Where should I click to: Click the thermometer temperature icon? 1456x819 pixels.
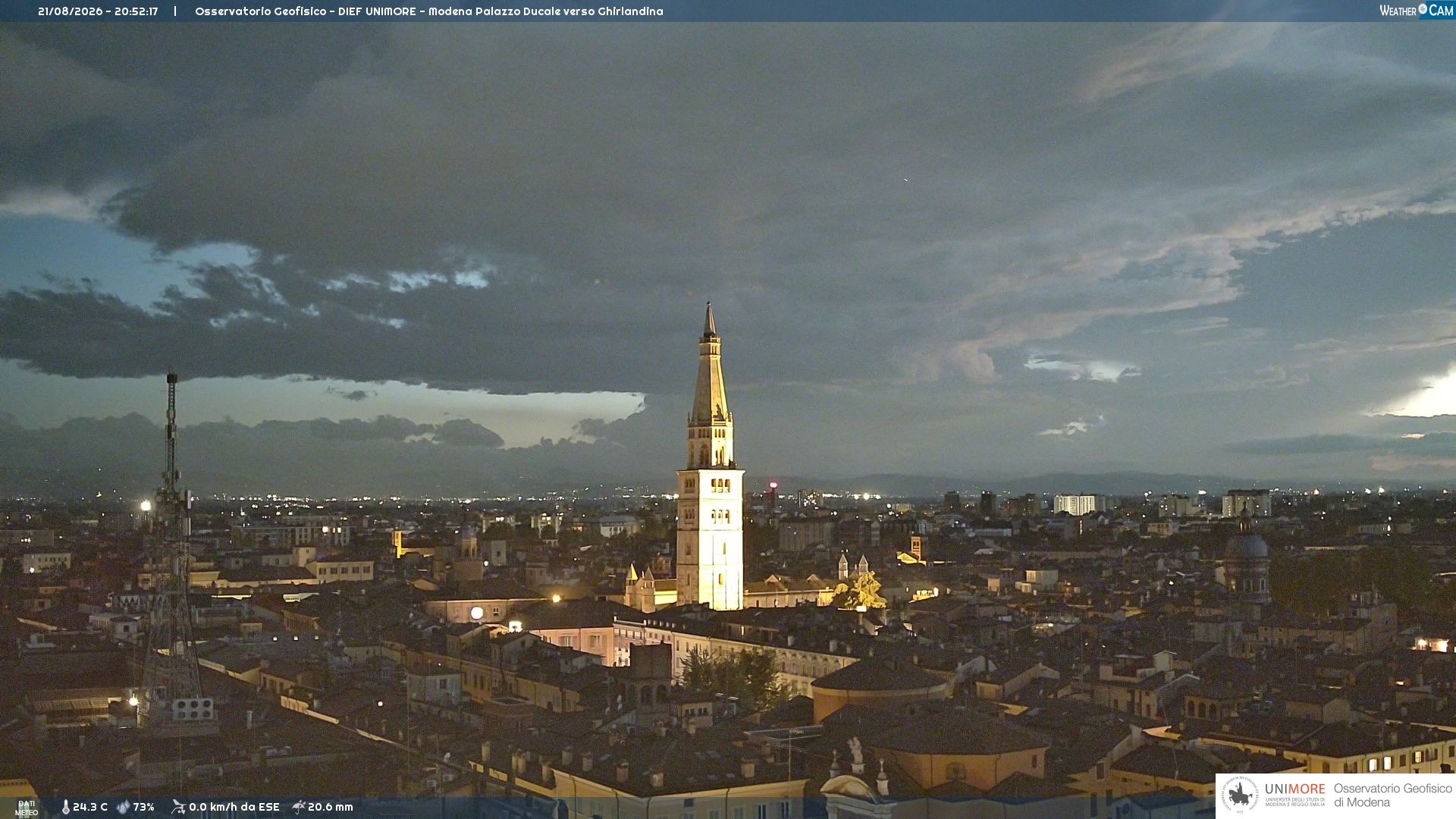pos(66,807)
